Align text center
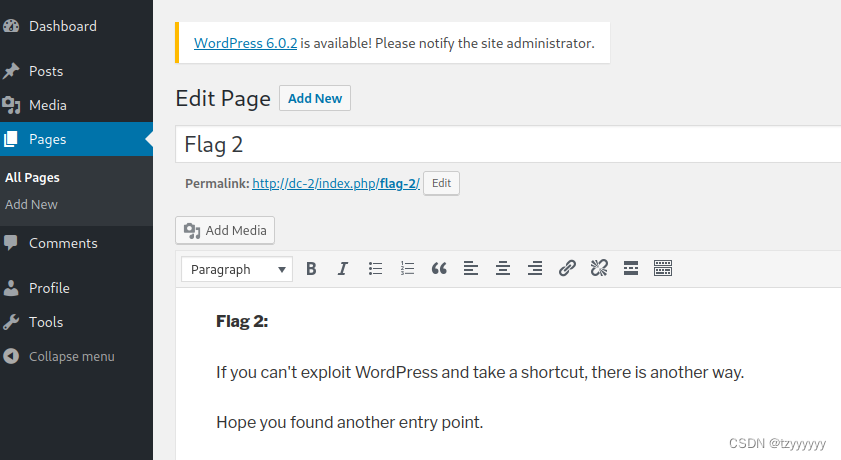This screenshot has height=460, width=841. [x=503, y=269]
